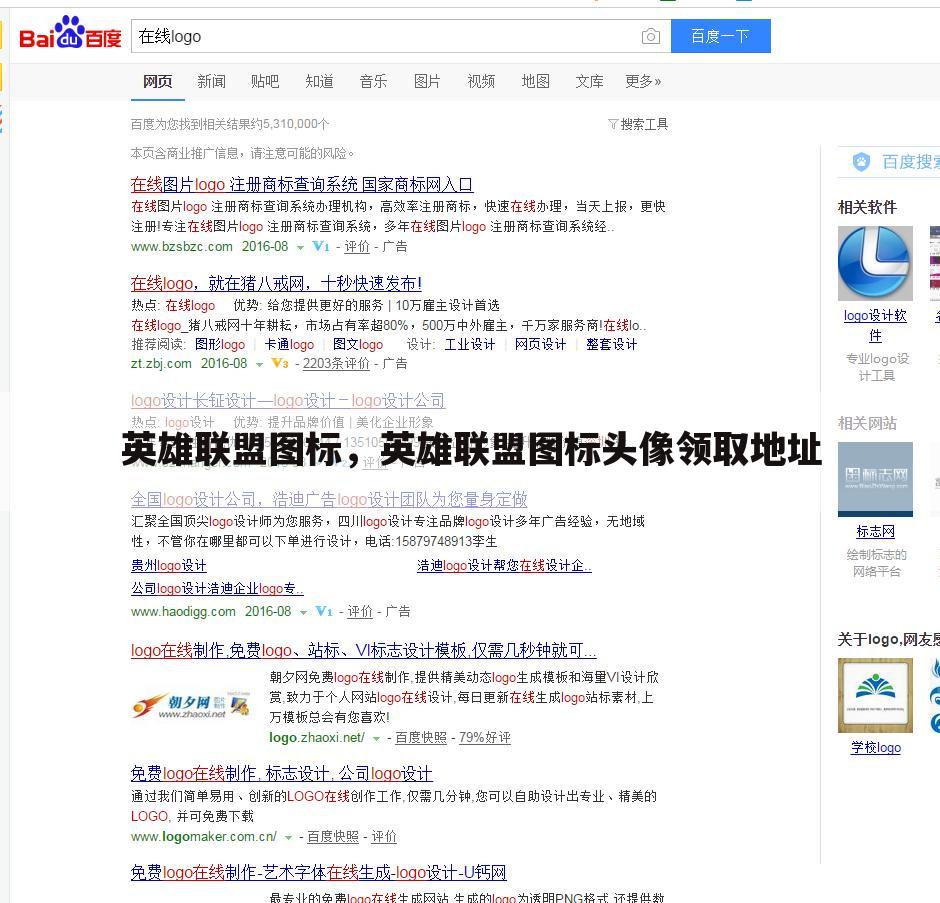Click the 标志网 site thumbnail
940x903 pixels.
(875, 479)
